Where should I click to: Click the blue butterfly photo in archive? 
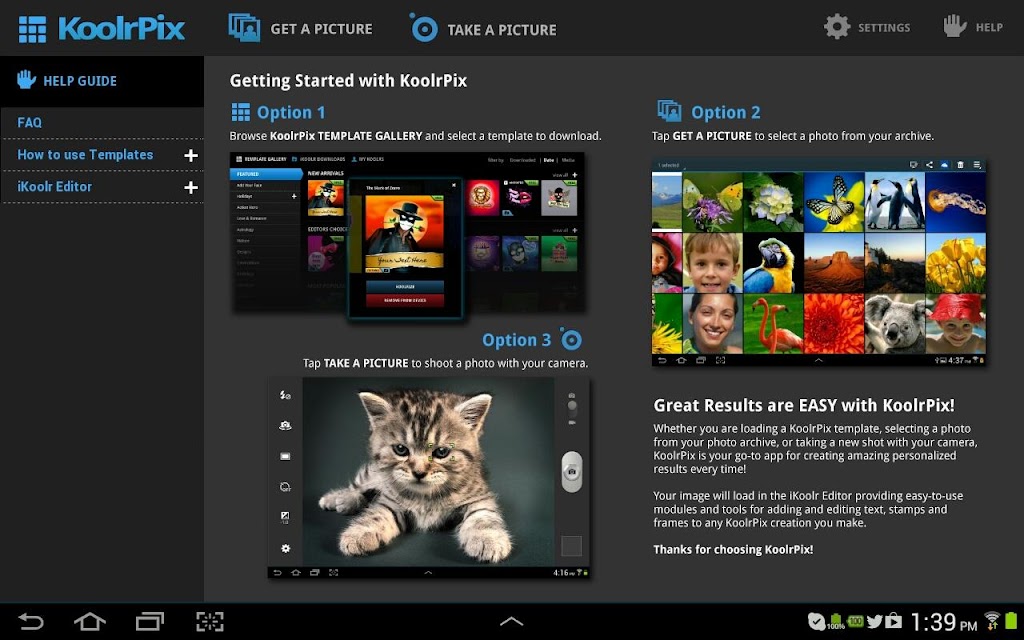click(x=834, y=202)
